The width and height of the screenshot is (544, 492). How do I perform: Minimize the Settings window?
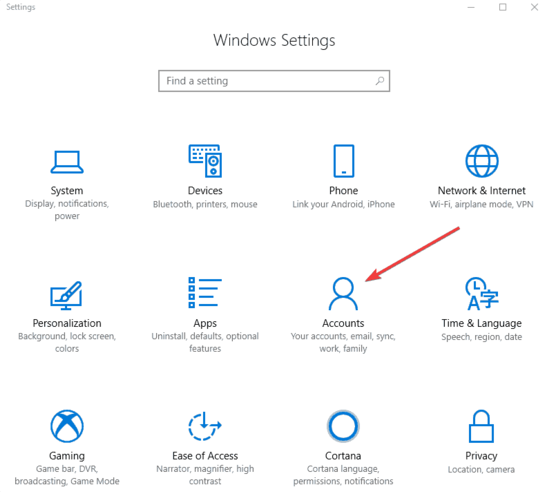coord(471,7)
